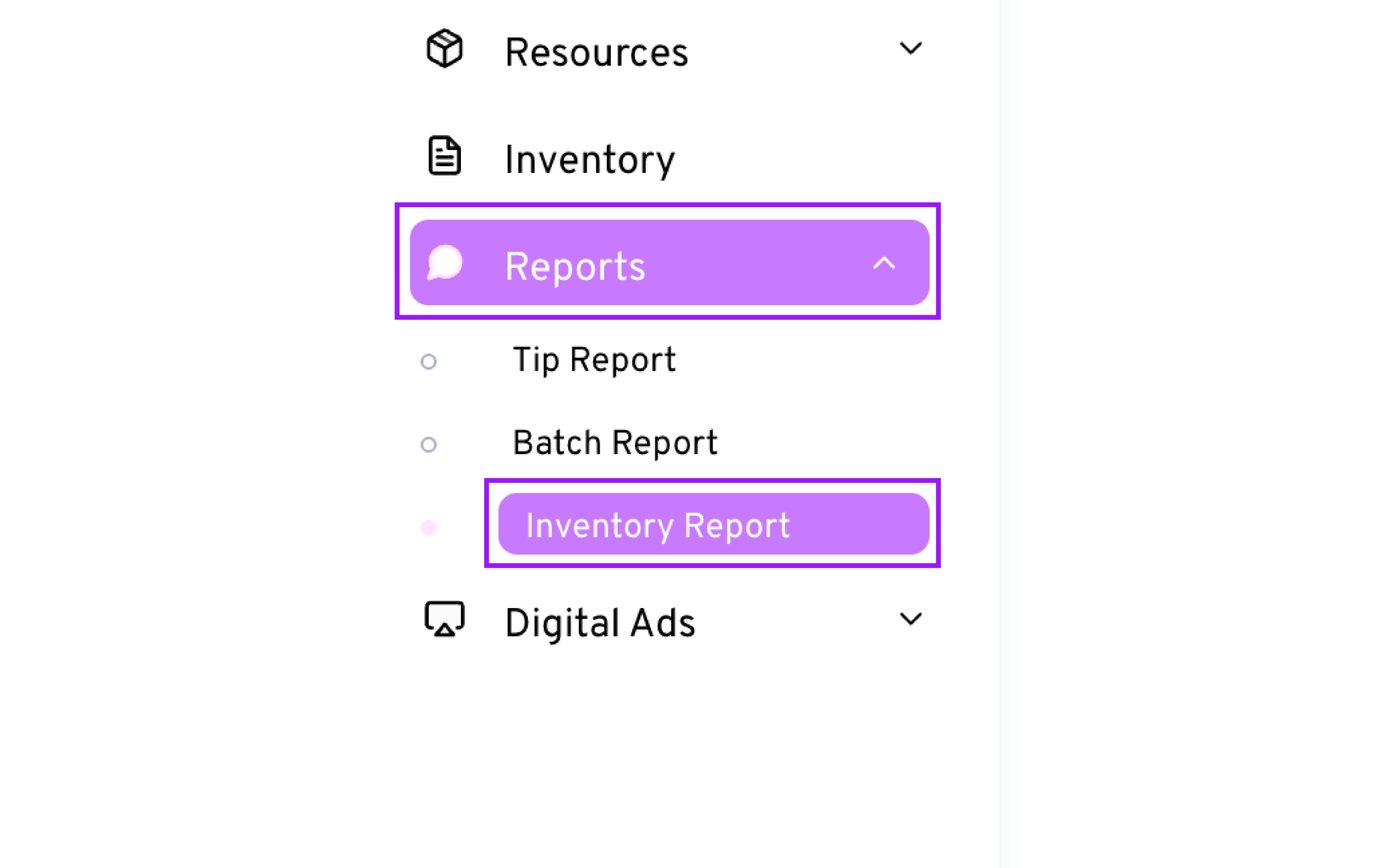Click the Resources box icon
The image size is (1389, 868).
[444, 49]
